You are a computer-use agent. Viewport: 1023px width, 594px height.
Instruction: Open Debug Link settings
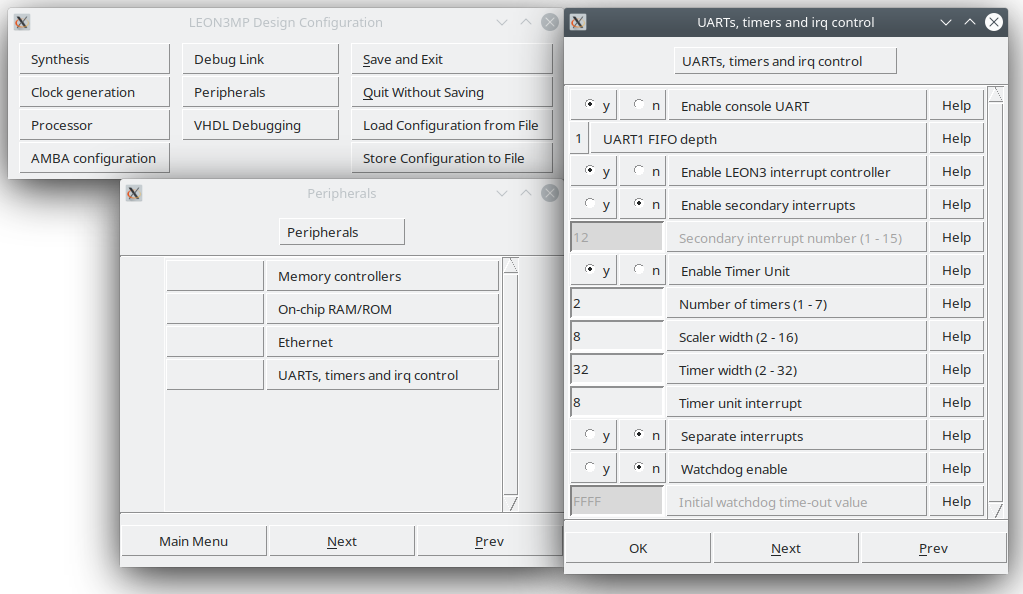click(260, 59)
